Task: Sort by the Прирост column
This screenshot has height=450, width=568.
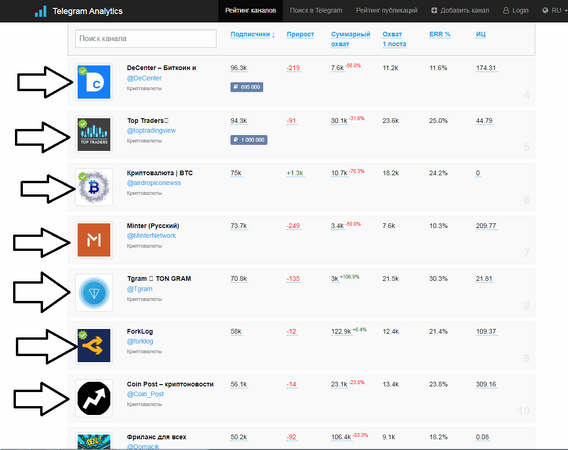Action: [x=300, y=34]
